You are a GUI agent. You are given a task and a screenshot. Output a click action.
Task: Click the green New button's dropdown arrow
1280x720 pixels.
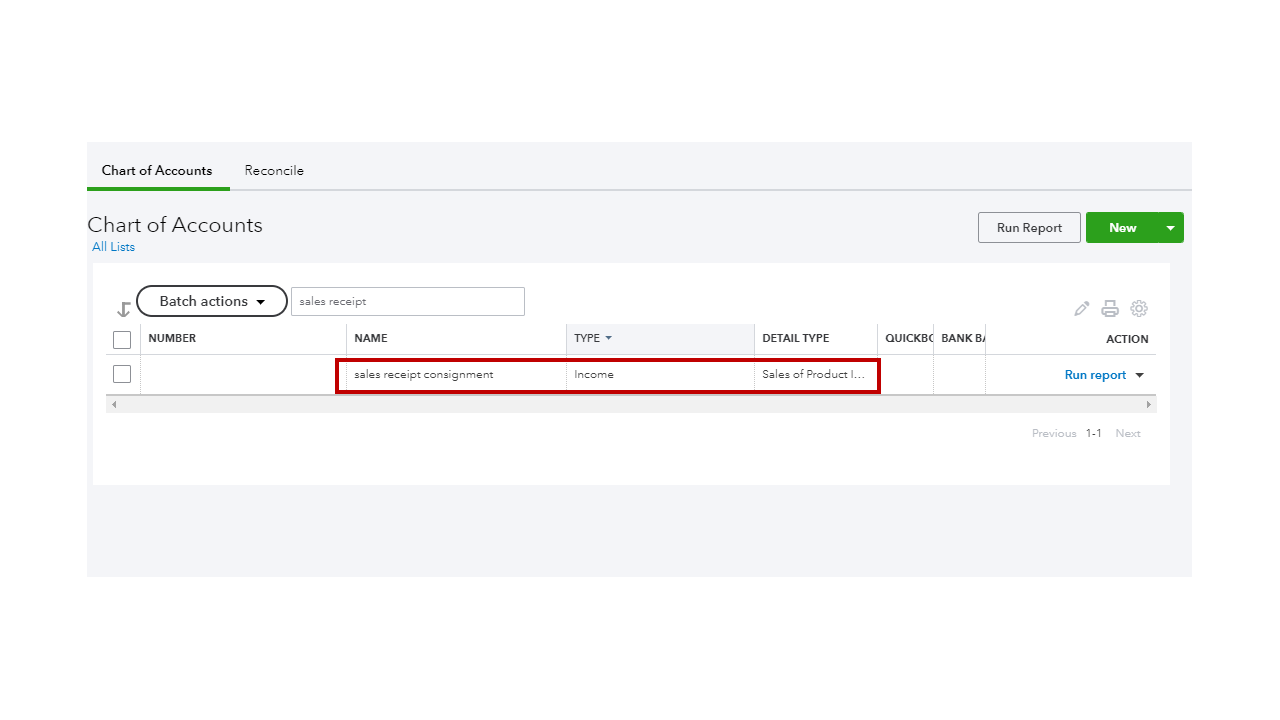[x=1170, y=227]
